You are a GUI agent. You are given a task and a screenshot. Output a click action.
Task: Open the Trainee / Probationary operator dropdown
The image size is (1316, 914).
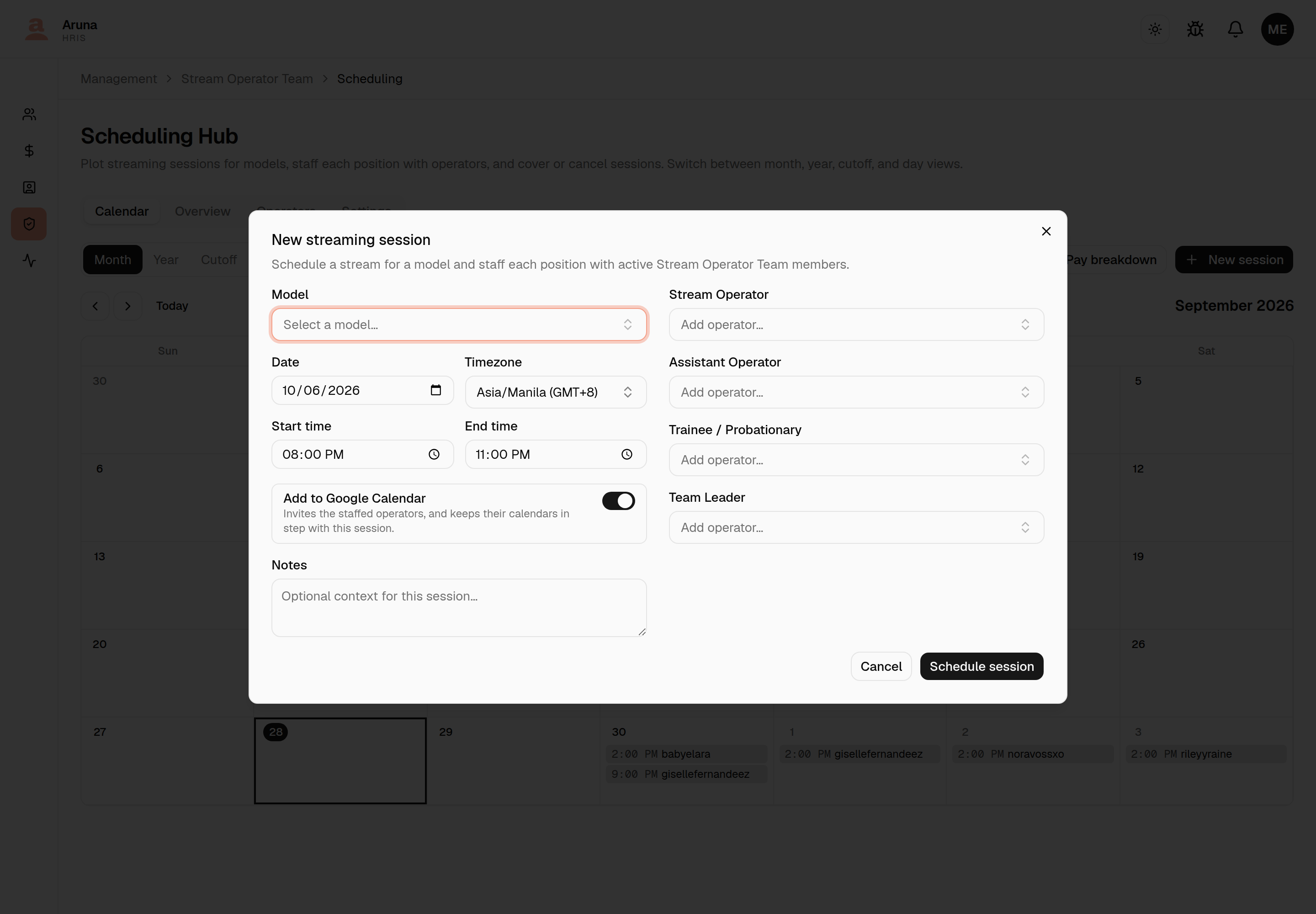click(856, 460)
